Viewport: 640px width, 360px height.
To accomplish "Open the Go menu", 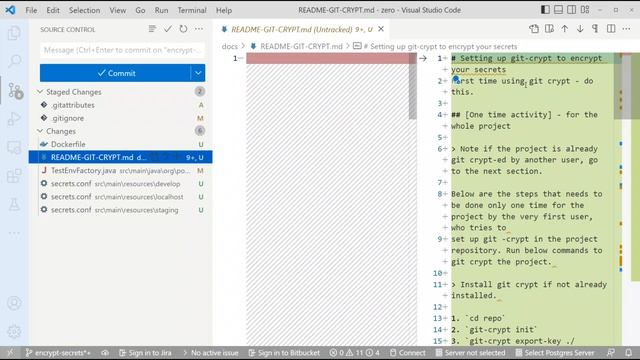I will 140,10.
